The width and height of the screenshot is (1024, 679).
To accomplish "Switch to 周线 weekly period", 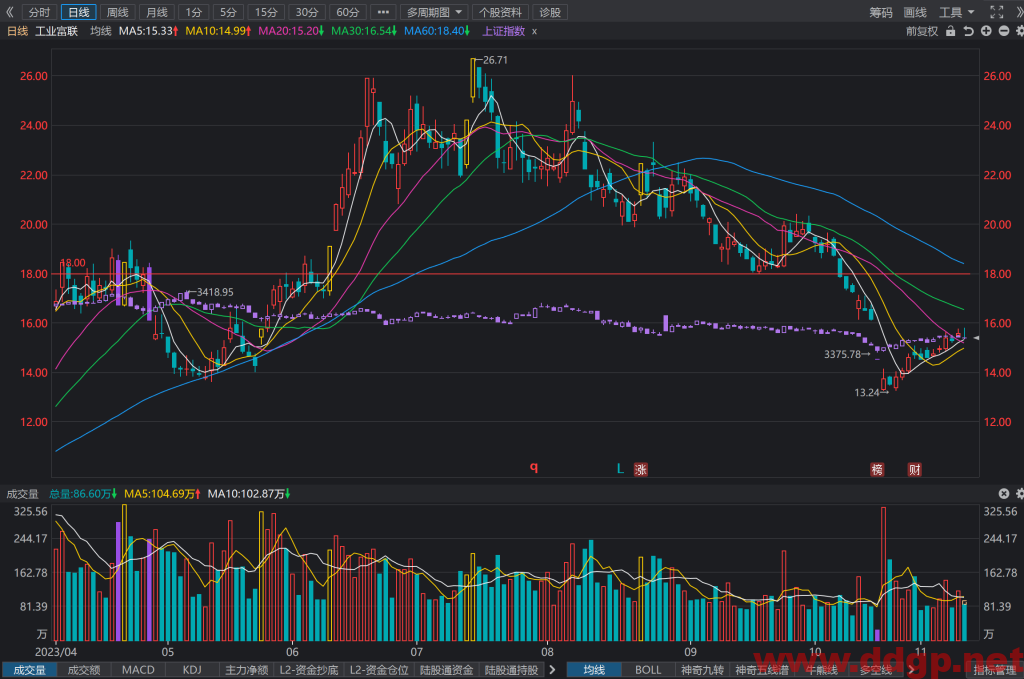I will [118, 12].
